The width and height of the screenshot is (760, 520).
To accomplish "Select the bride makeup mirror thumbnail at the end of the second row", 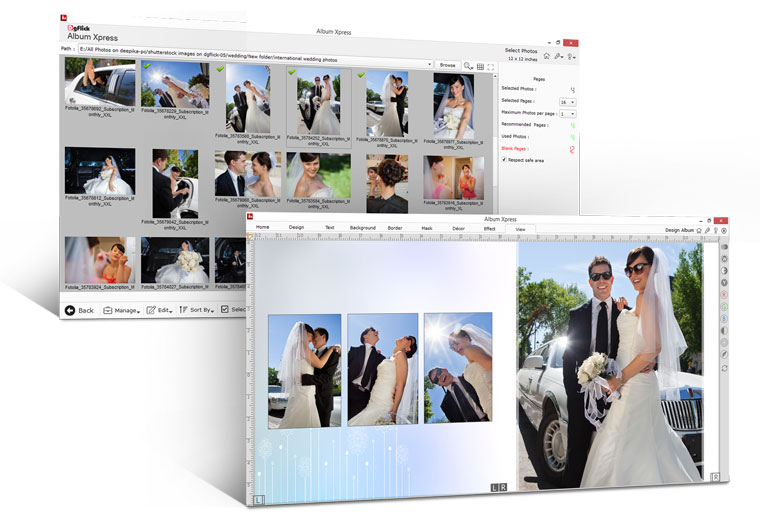I will pos(454,177).
